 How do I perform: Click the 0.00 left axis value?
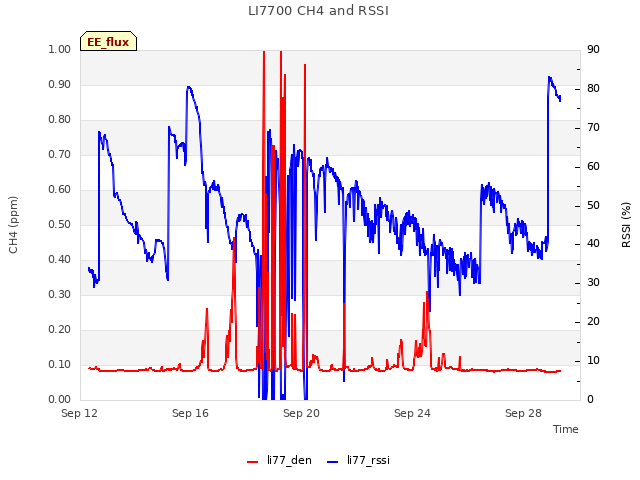tap(60, 399)
